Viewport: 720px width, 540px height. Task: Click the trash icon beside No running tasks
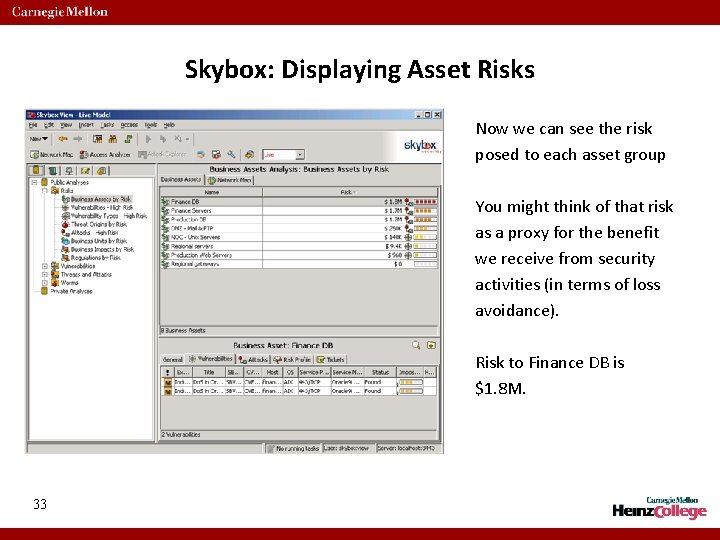[x=271, y=449]
